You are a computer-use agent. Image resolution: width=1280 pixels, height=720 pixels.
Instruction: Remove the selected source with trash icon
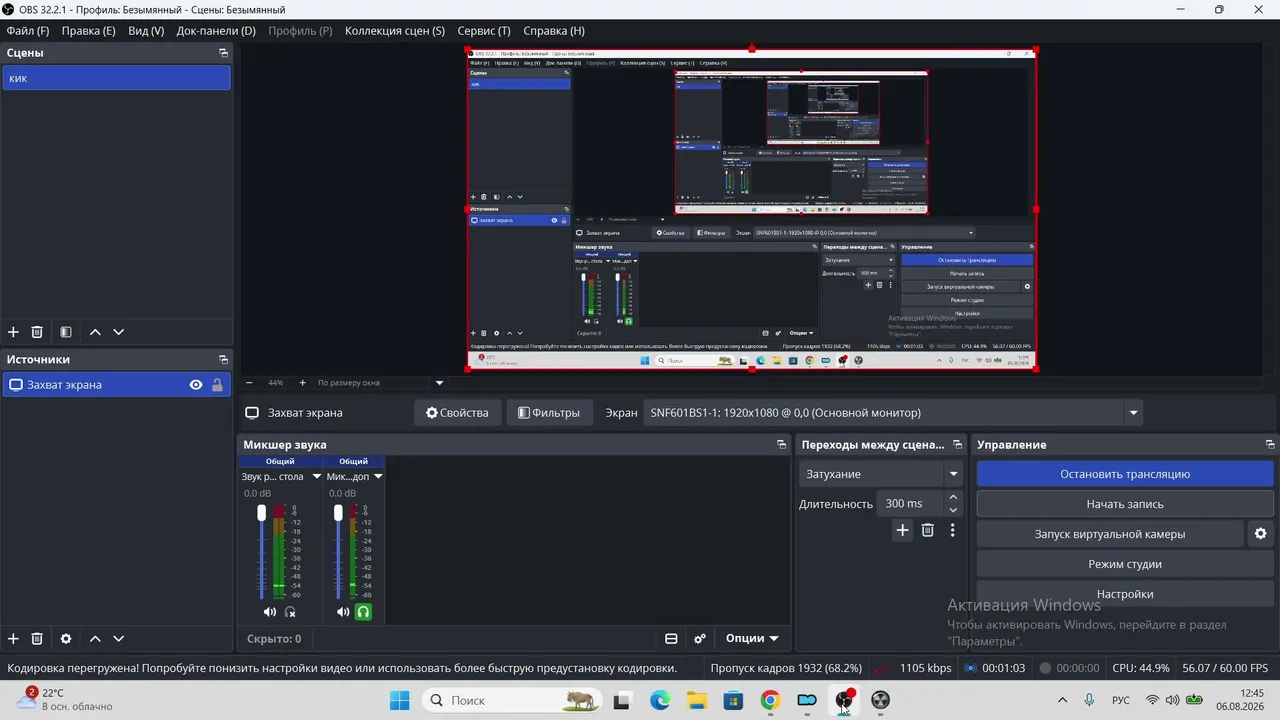[37, 638]
